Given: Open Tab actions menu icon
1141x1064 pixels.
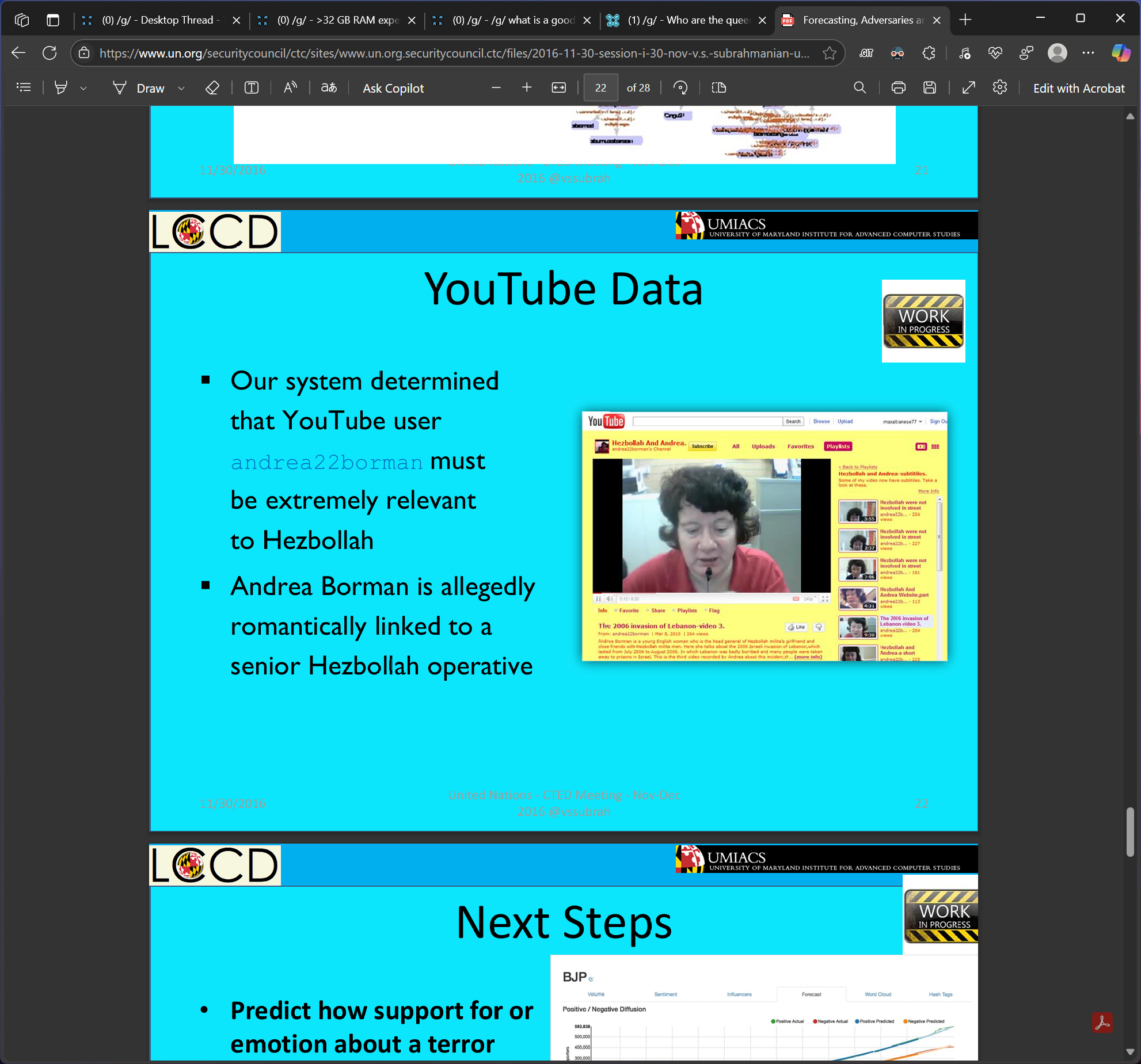Looking at the screenshot, I should click(x=53, y=20).
